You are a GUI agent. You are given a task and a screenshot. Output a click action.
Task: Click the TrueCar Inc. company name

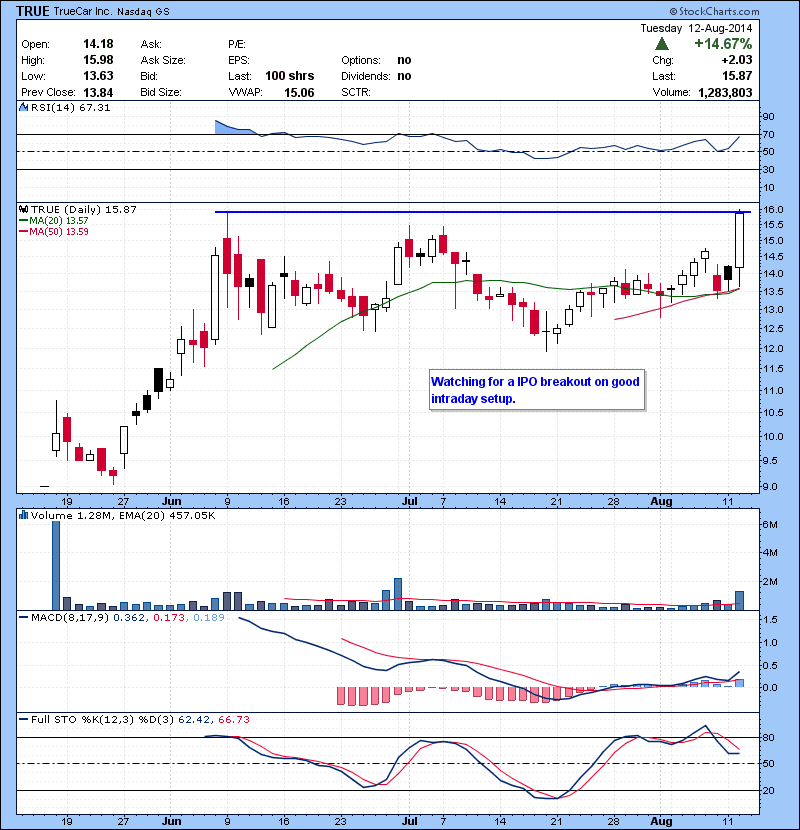click(x=83, y=11)
